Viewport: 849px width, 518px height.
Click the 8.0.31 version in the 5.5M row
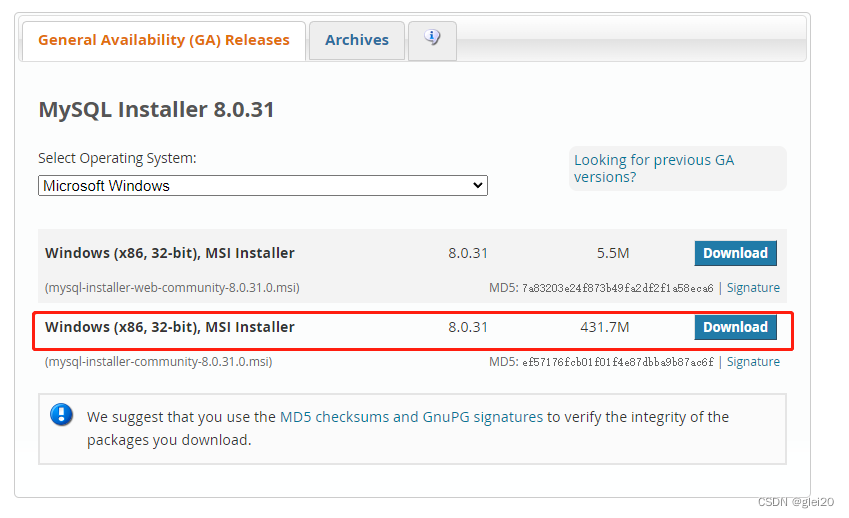tap(468, 253)
